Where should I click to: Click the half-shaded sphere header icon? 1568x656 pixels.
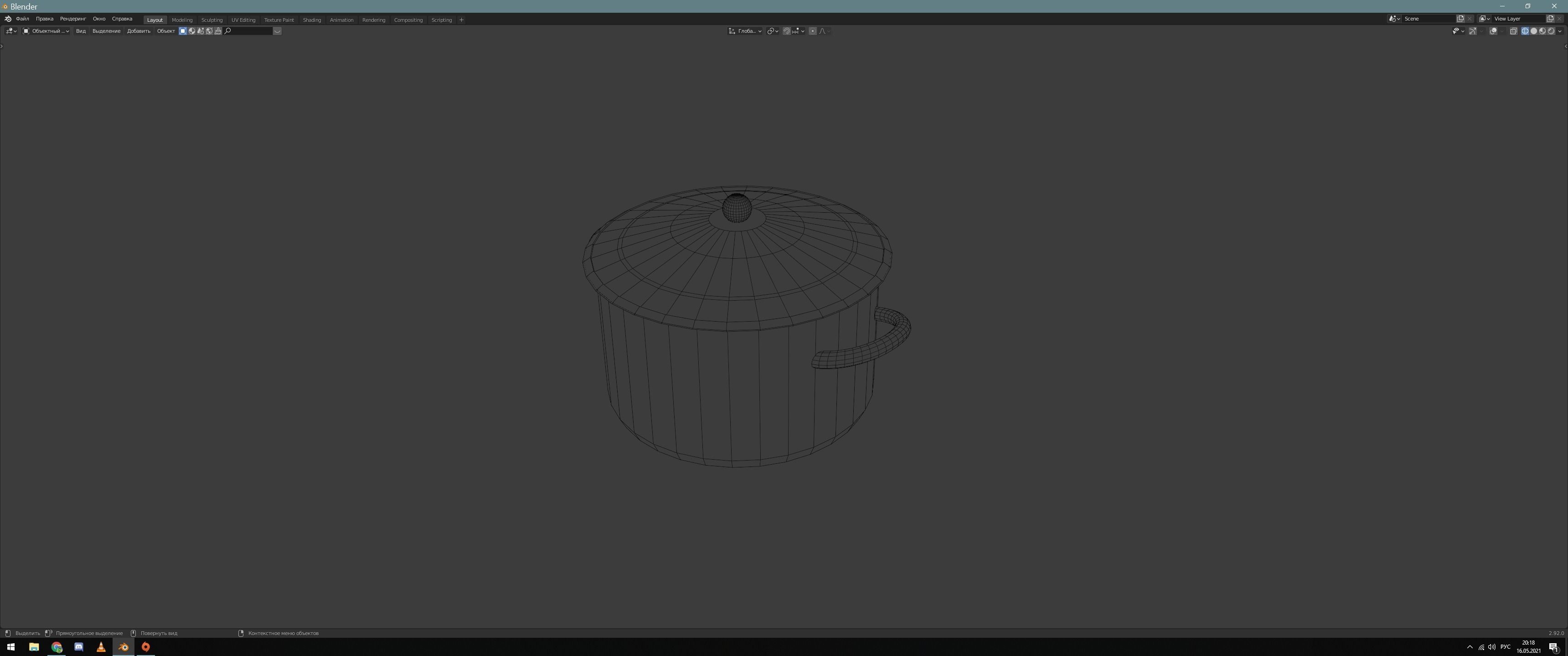pos(192,31)
